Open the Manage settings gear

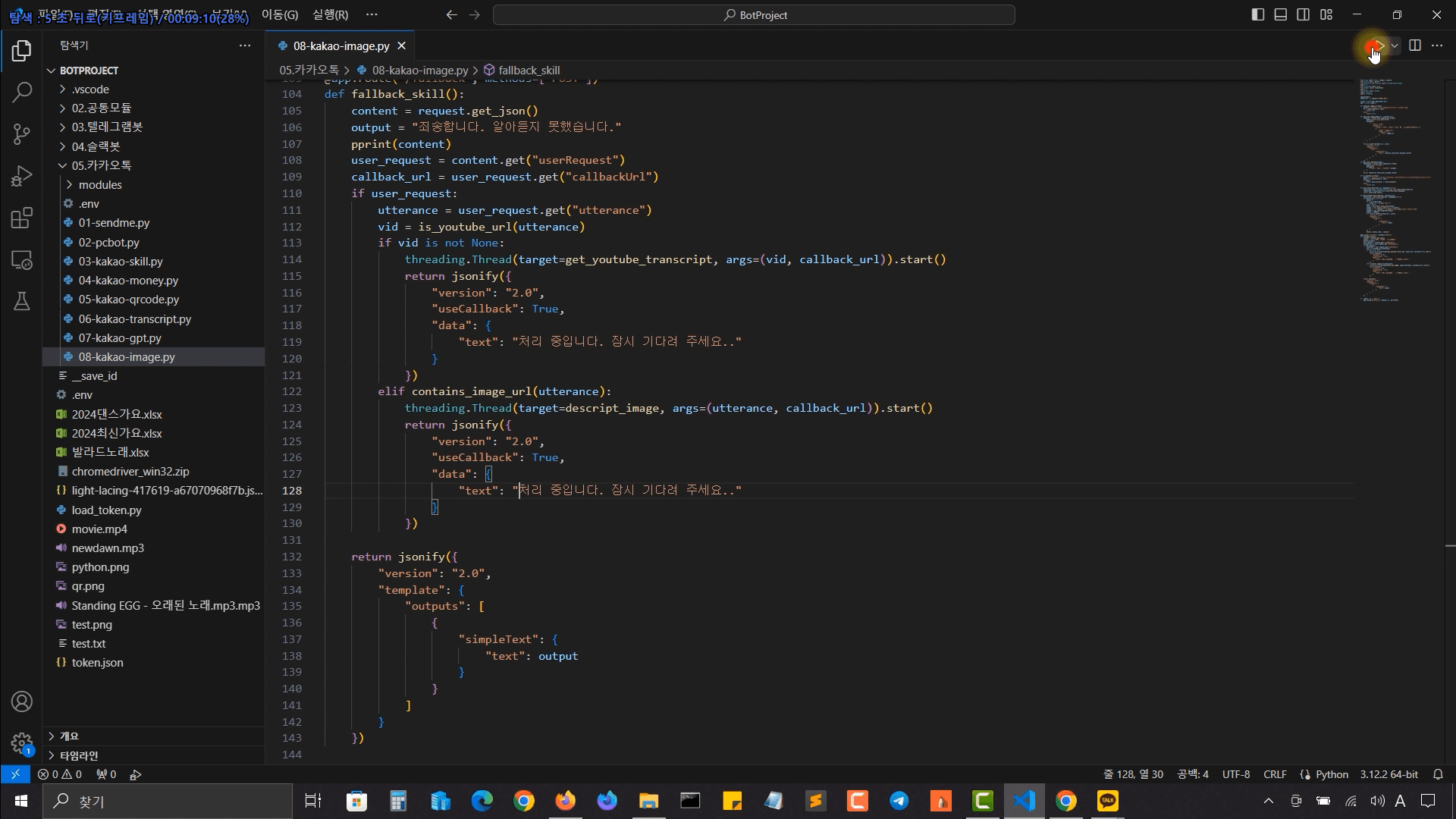(x=22, y=743)
